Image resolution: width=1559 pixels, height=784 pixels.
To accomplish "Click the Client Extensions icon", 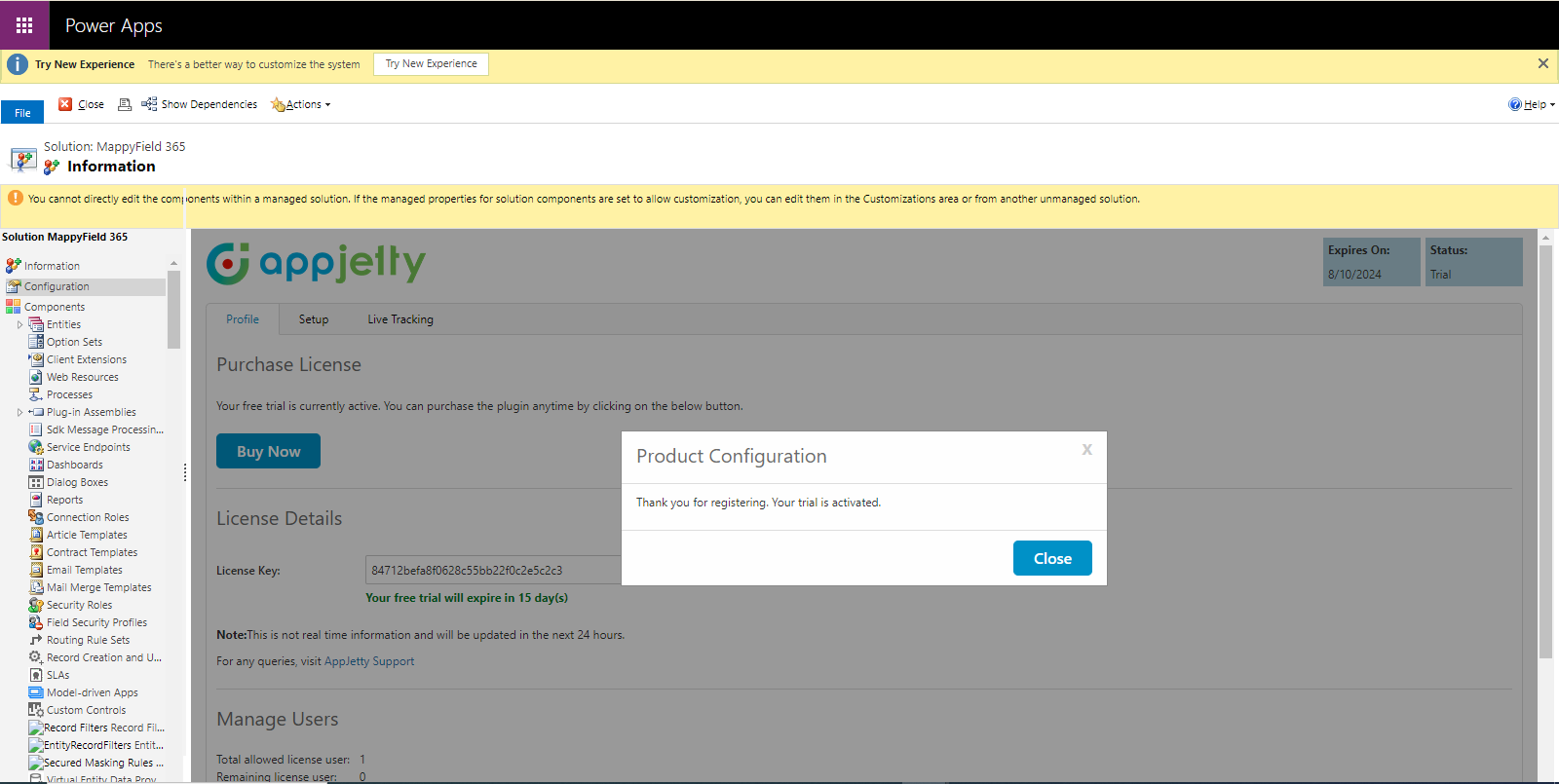I will coord(36,359).
